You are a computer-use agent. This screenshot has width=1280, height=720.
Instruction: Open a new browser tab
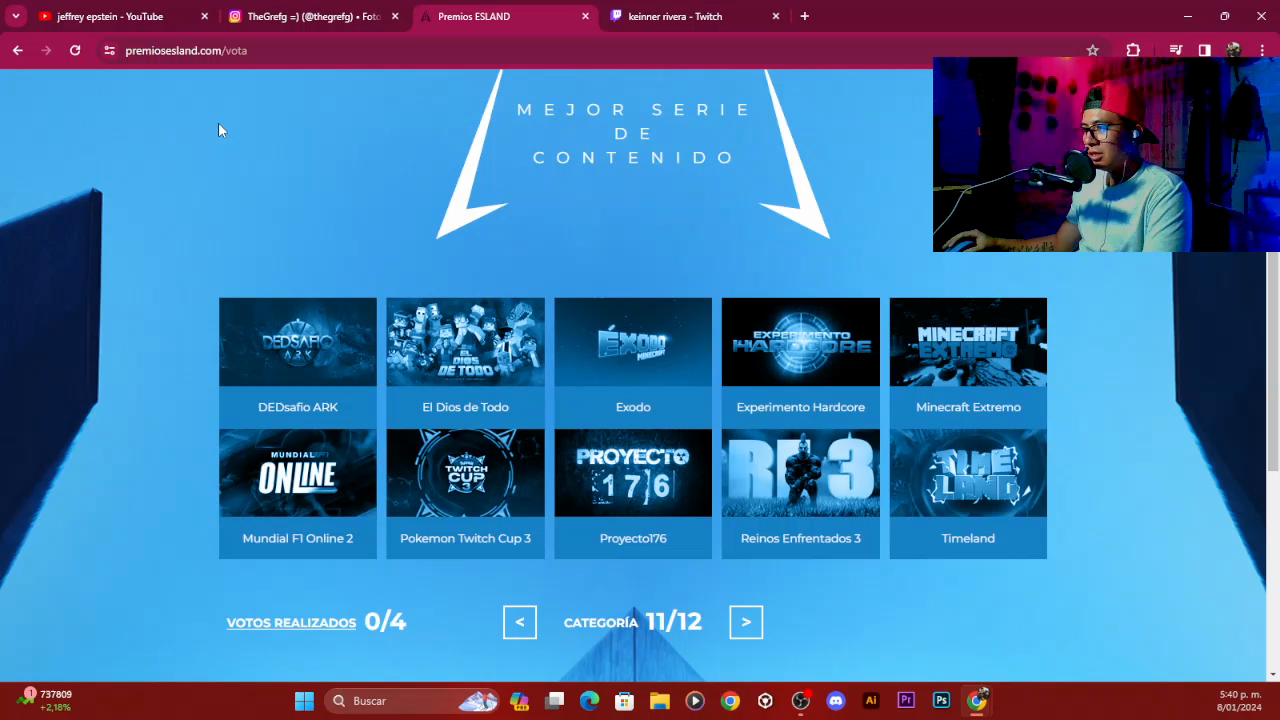pyautogui.click(x=804, y=16)
